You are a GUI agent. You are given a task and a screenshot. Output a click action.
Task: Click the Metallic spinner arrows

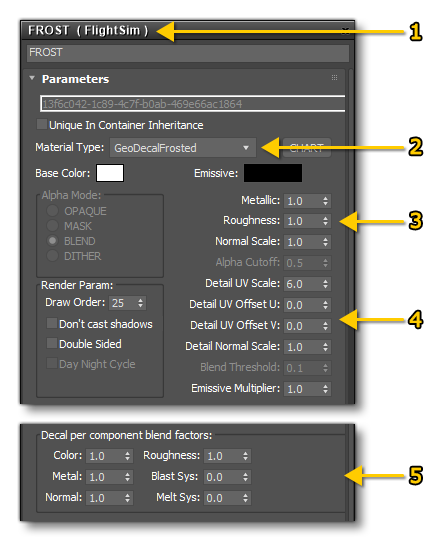pos(325,201)
